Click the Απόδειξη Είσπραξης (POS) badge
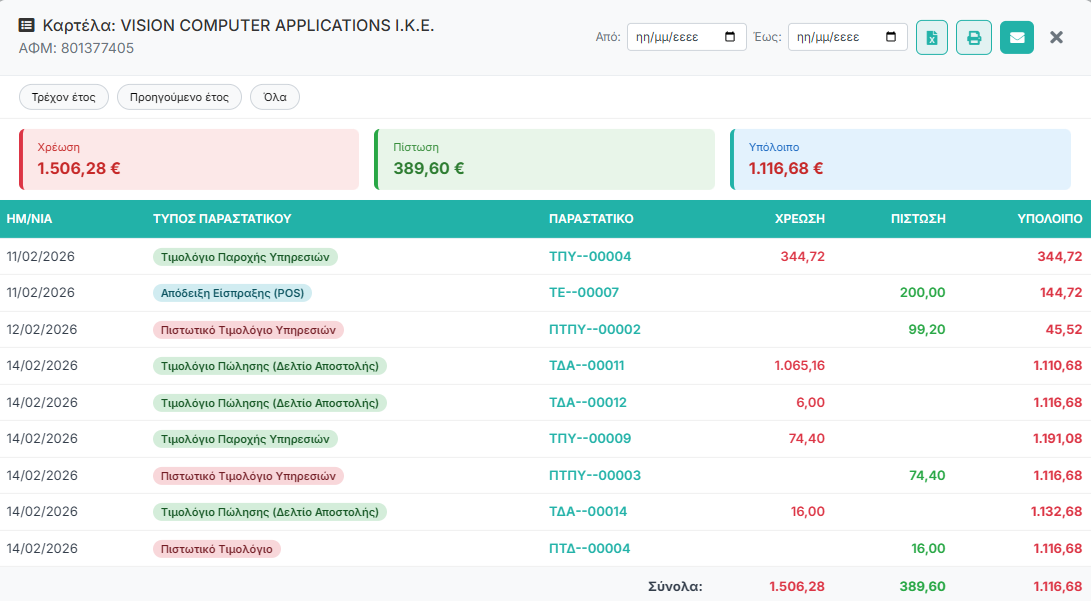 tap(233, 293)
